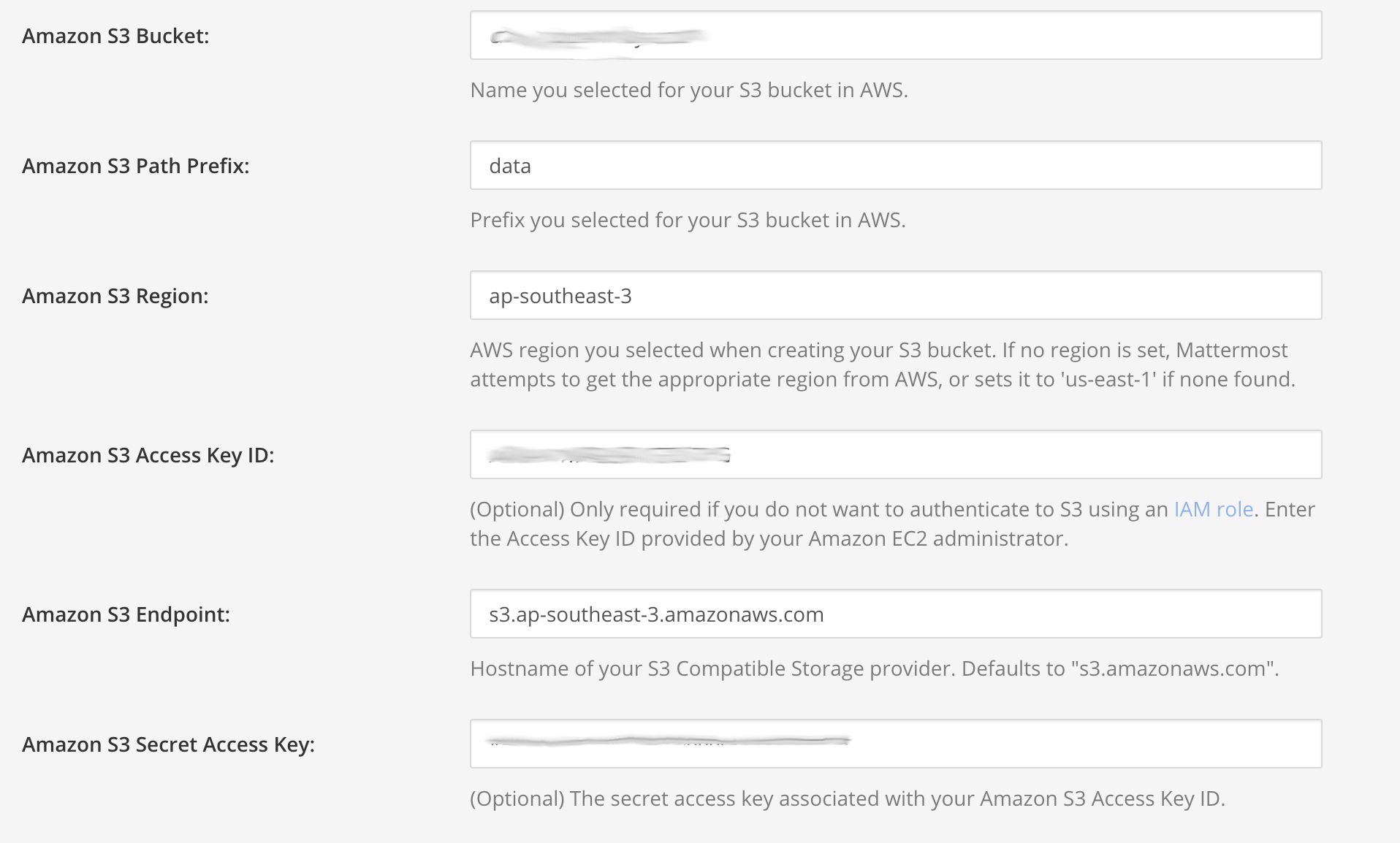This screenshot has width=1400, height=843.
Task: Click the "s3.ap-southeast-3.amazonaws.com" endpoint value
Action: (x=655, y=614)
